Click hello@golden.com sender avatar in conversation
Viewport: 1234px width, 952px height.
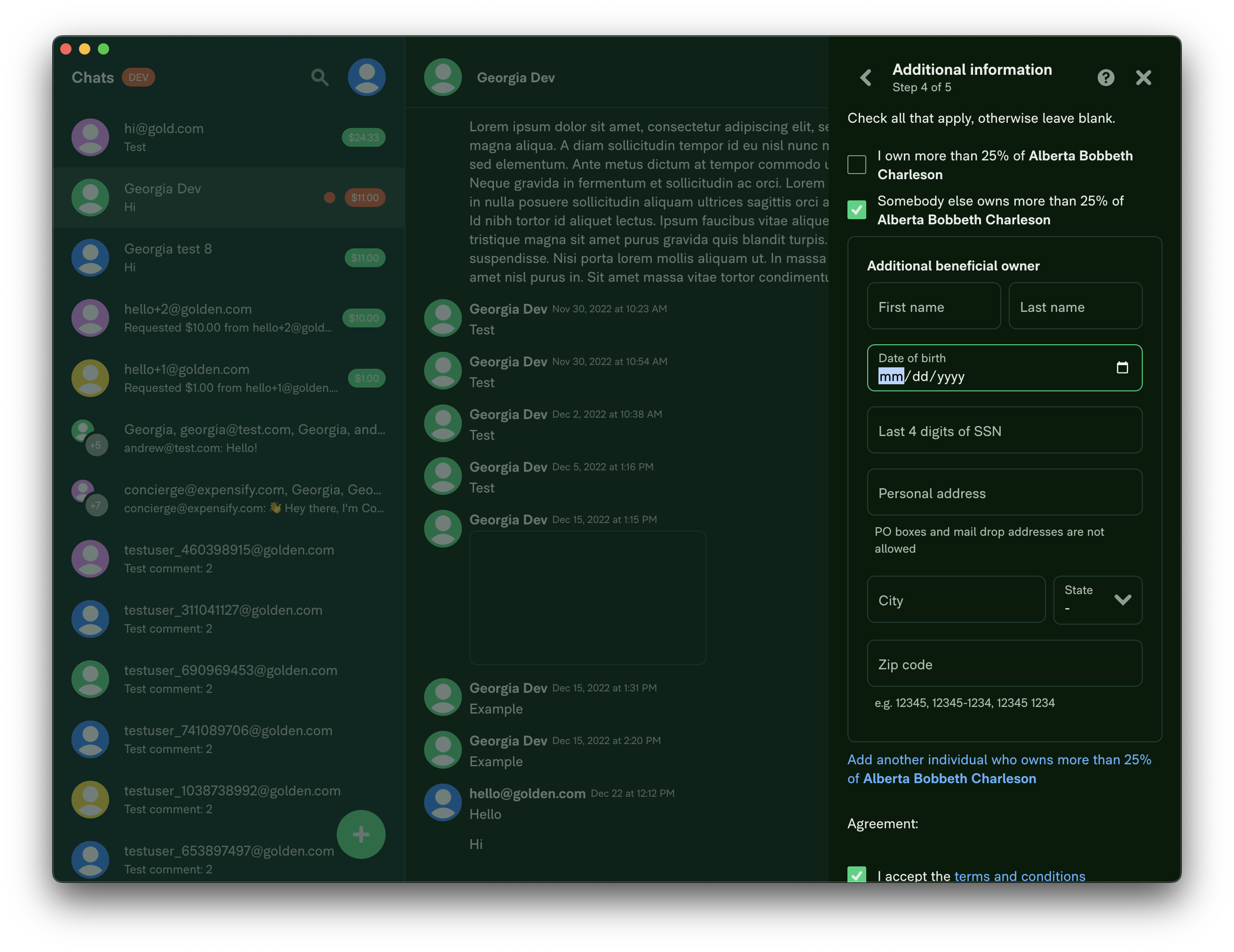pos(443,801)
